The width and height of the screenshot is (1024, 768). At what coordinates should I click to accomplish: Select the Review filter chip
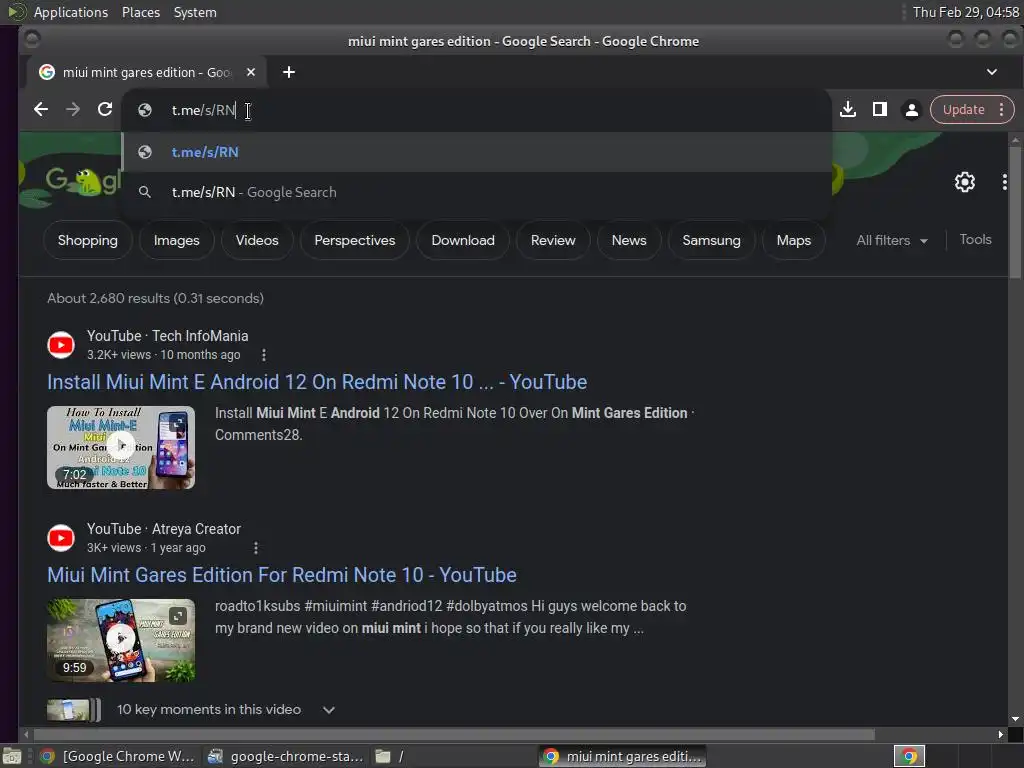click(x=552, y=240)
